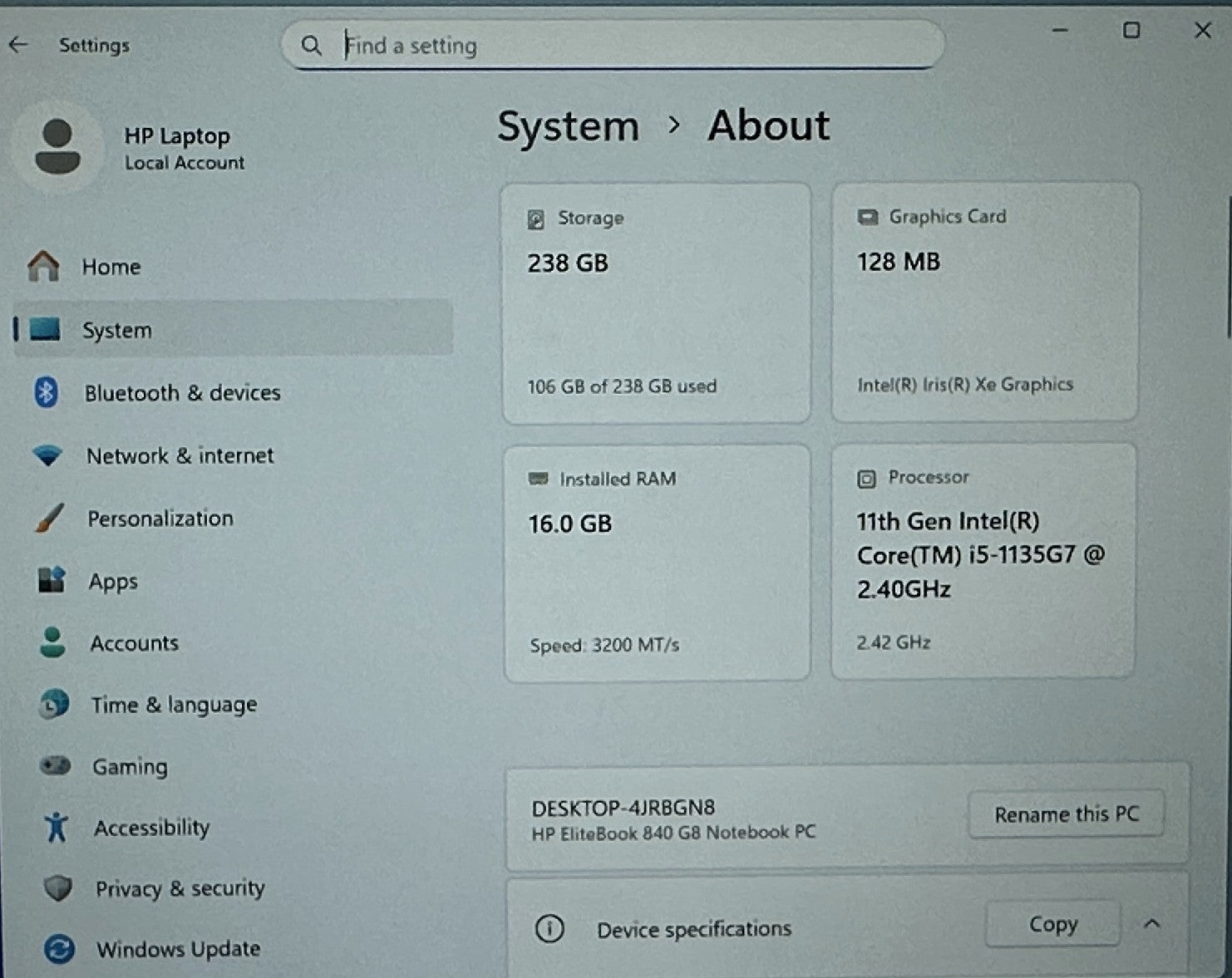Open the Storage info card
1232x978 pixels.
coord(656,303)
